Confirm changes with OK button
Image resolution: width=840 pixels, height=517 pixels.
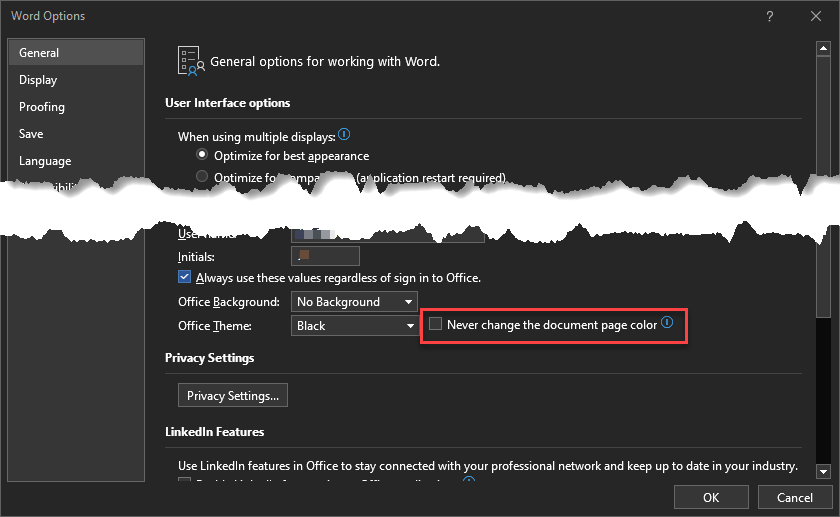[711, 498]
